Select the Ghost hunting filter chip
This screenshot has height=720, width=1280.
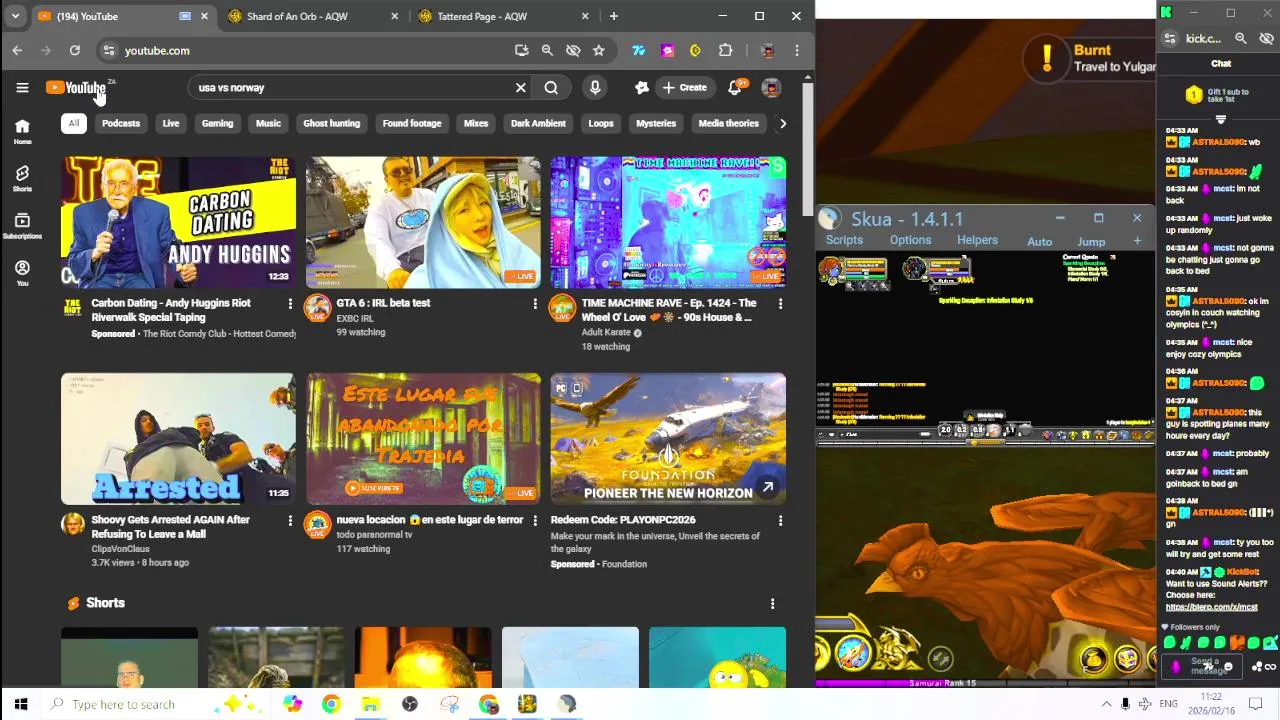click(331, 124)
